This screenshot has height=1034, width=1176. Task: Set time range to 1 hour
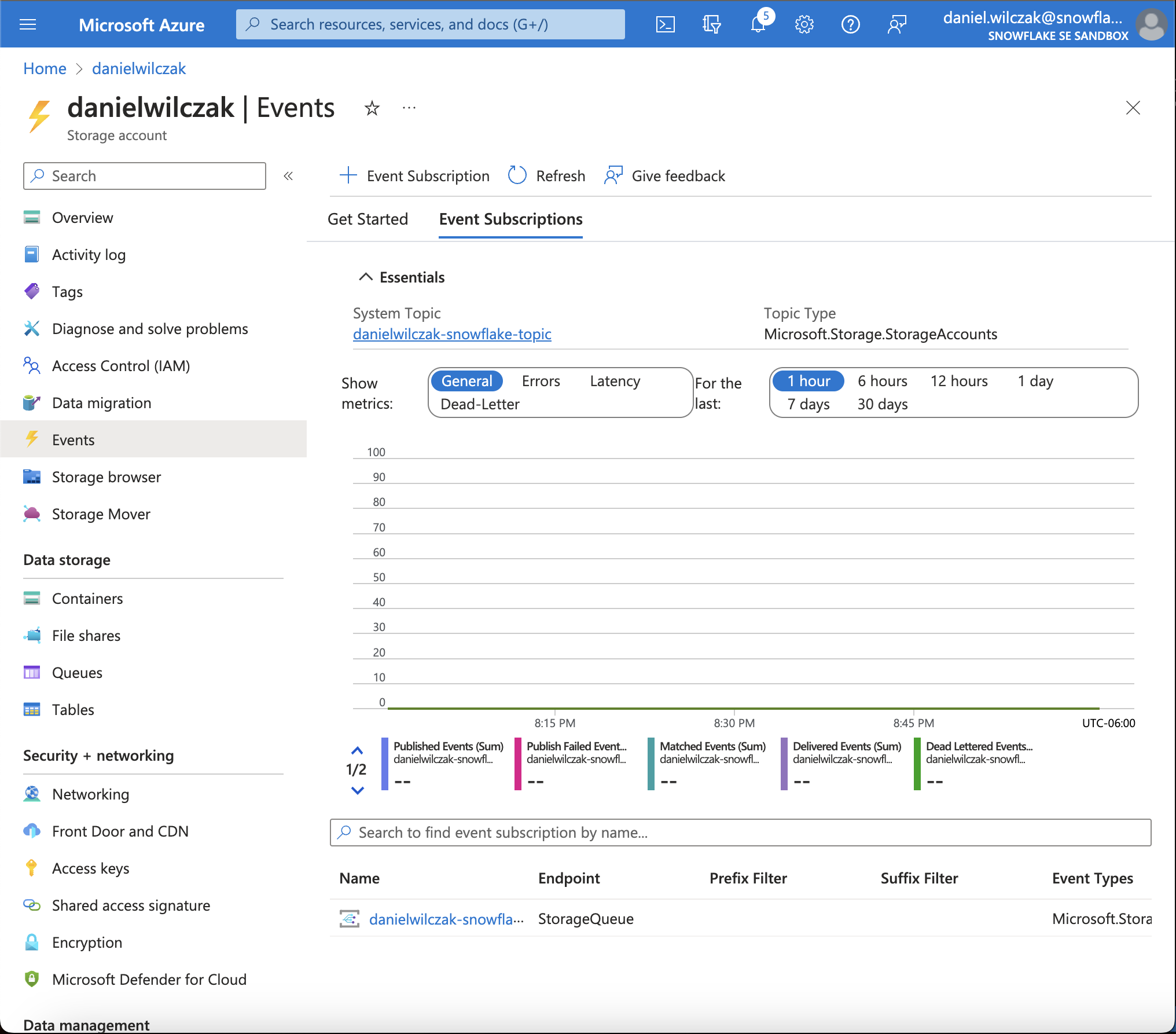point(808,381)
